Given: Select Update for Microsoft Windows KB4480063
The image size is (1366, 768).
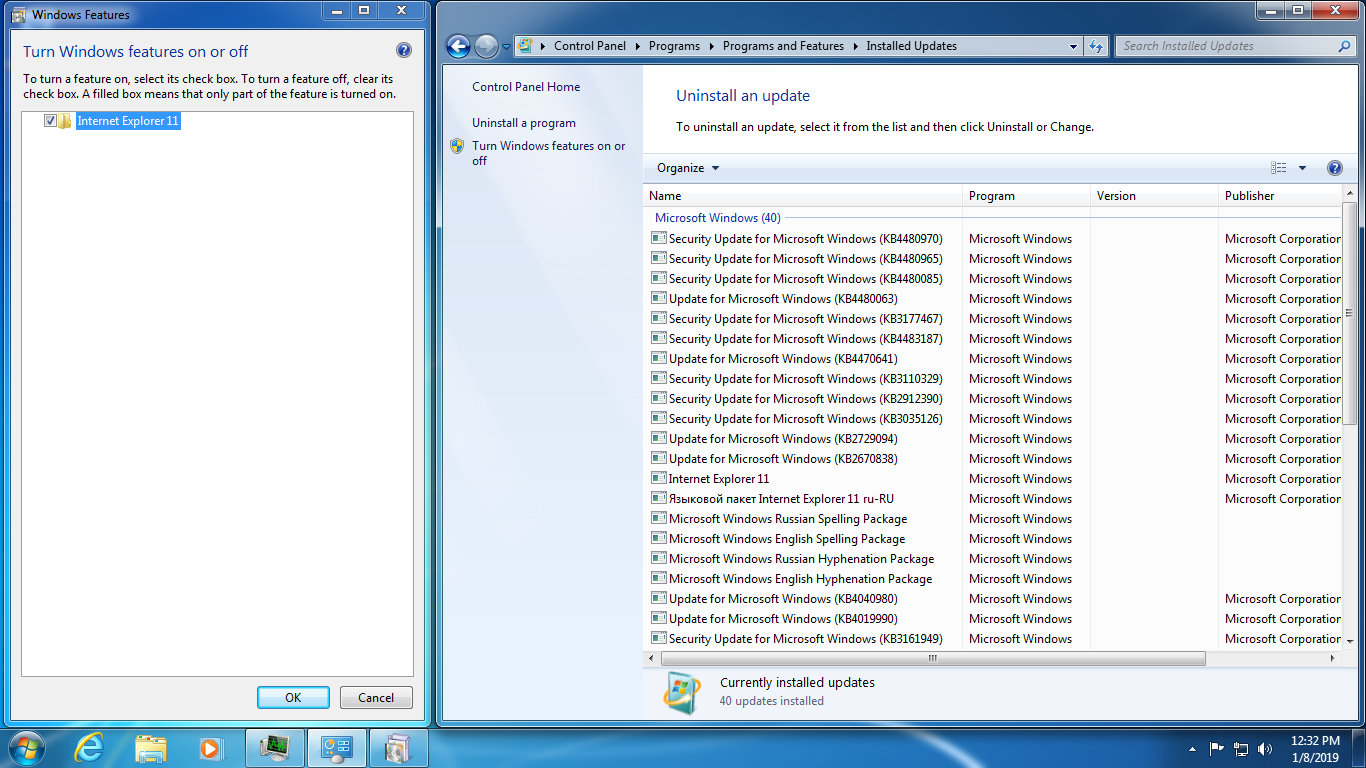Looking at the screenshot, I should tap(783, 299).
